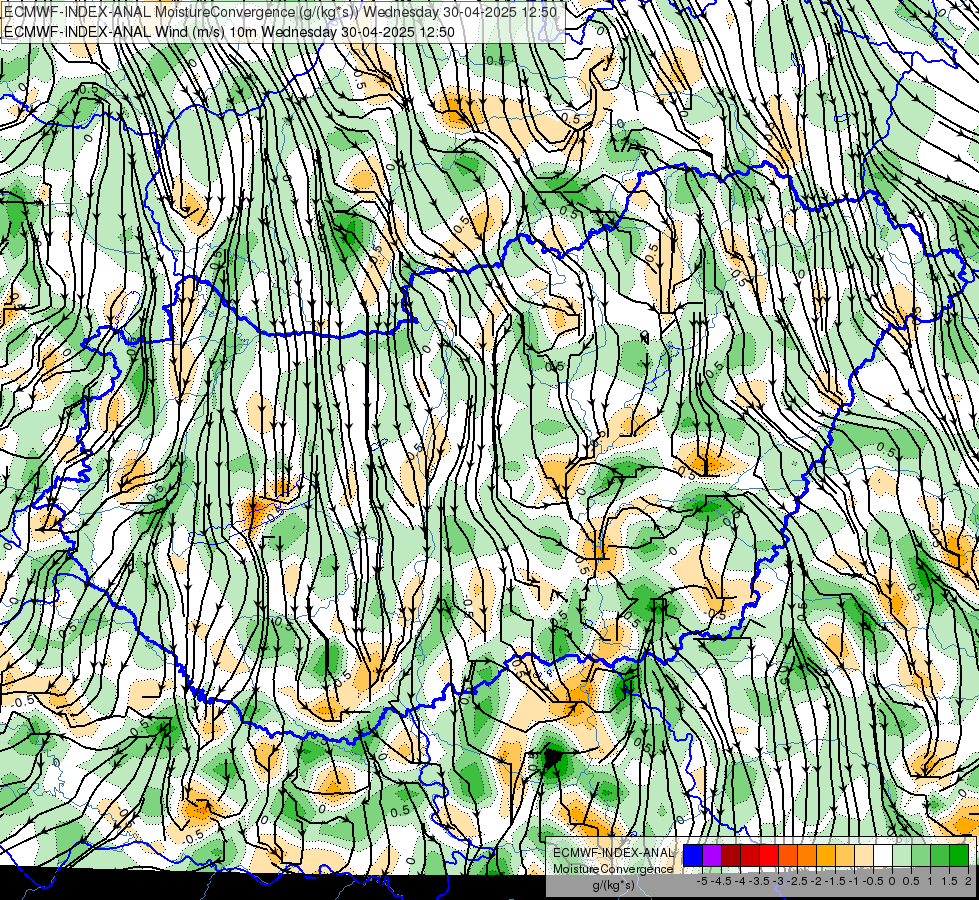Image resolution: width=979 pixels, height=900 pixels.
Task: Click the blue legend color swatch
Action: tap(693, 855)
